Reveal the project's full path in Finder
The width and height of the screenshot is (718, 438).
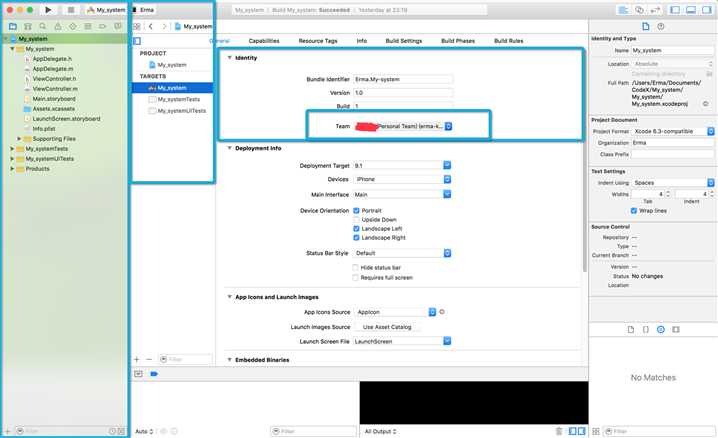tap(706, 104)
